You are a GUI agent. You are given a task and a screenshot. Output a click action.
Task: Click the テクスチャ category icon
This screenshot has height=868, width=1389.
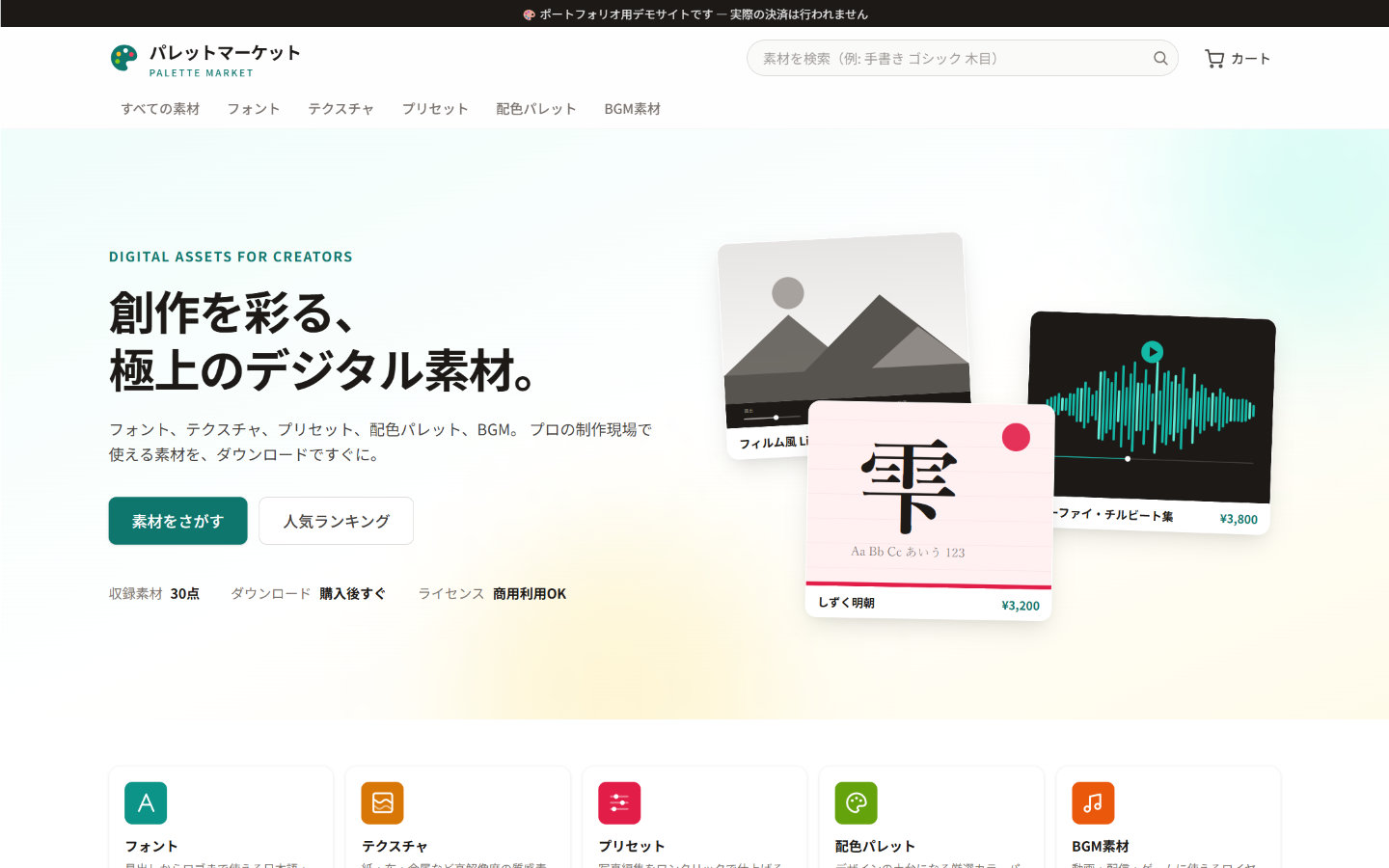click(382, 802)
